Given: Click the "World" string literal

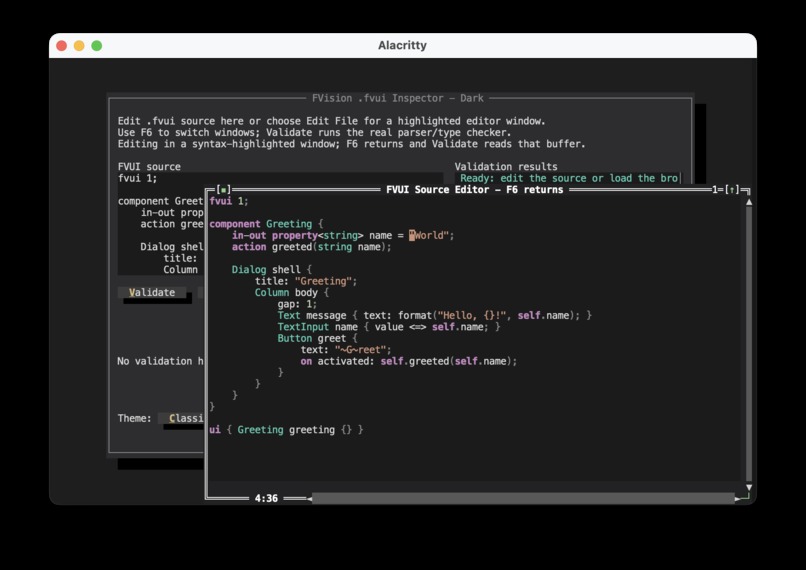Looking at the screenshot, I should pyautogui.click(x=431, y=235).
